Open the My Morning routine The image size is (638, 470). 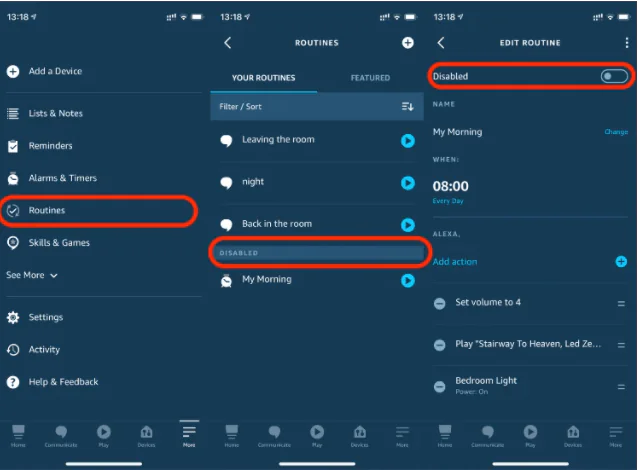click(267, 279)
